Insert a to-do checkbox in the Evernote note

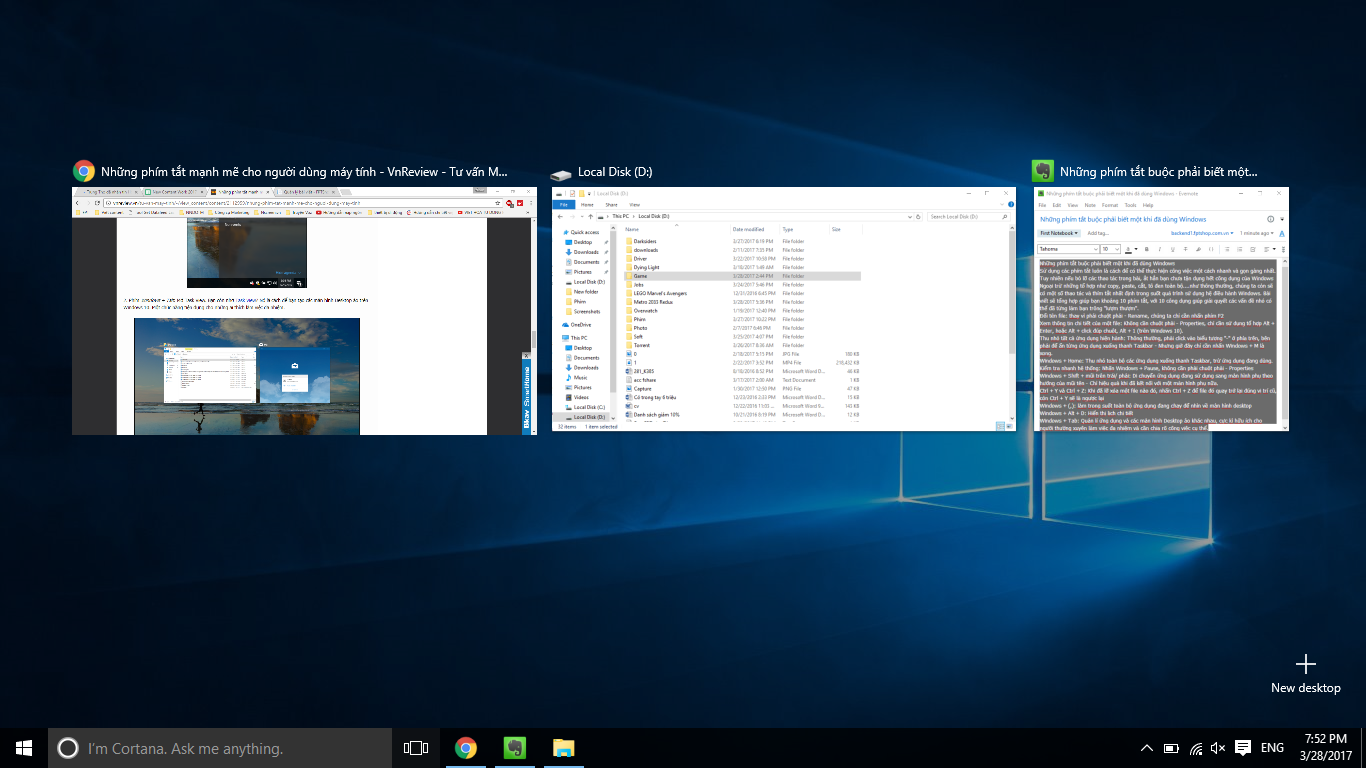[x=1252, y=249]
